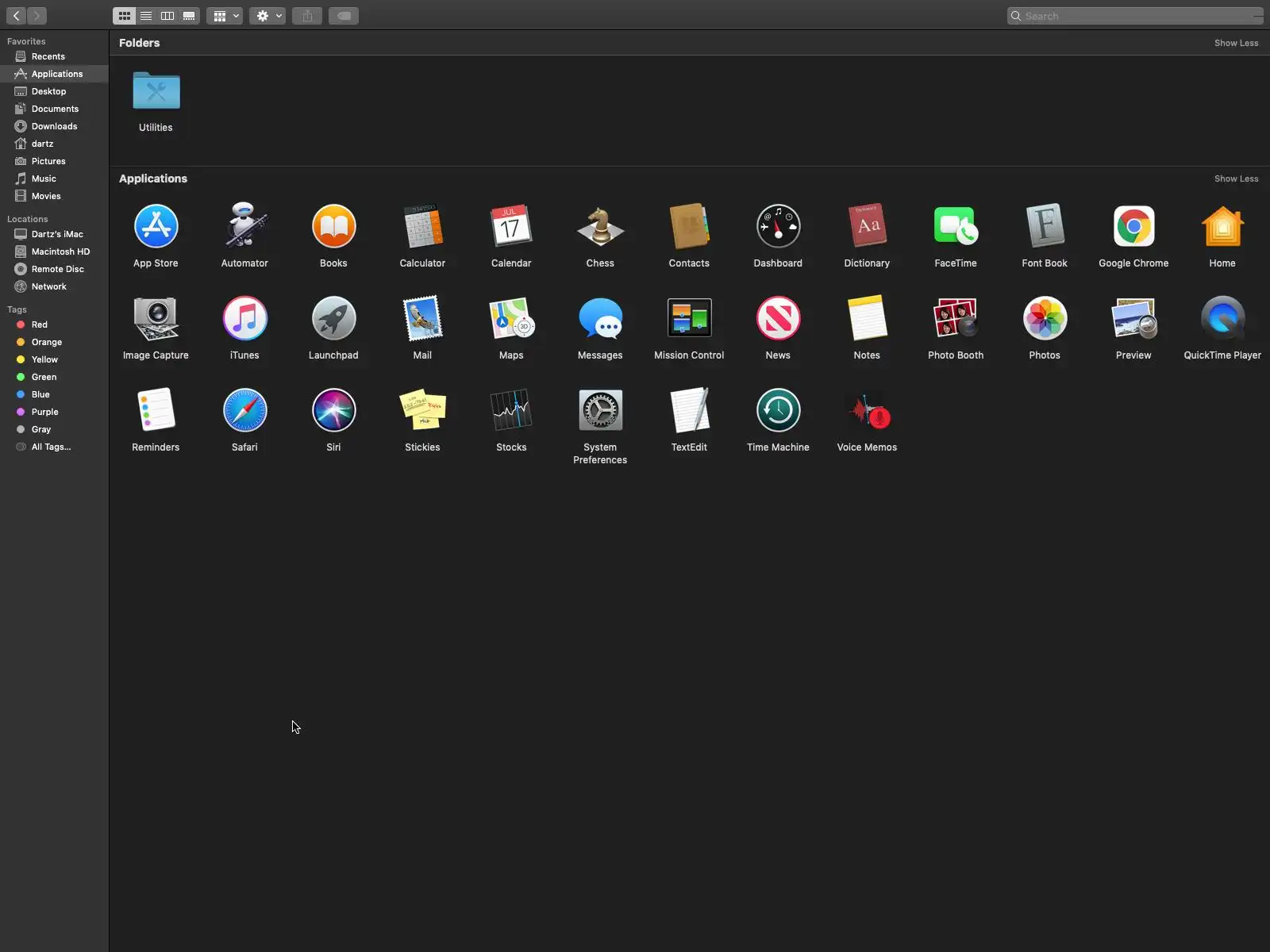Select QuickTime Player icon

1222,319
